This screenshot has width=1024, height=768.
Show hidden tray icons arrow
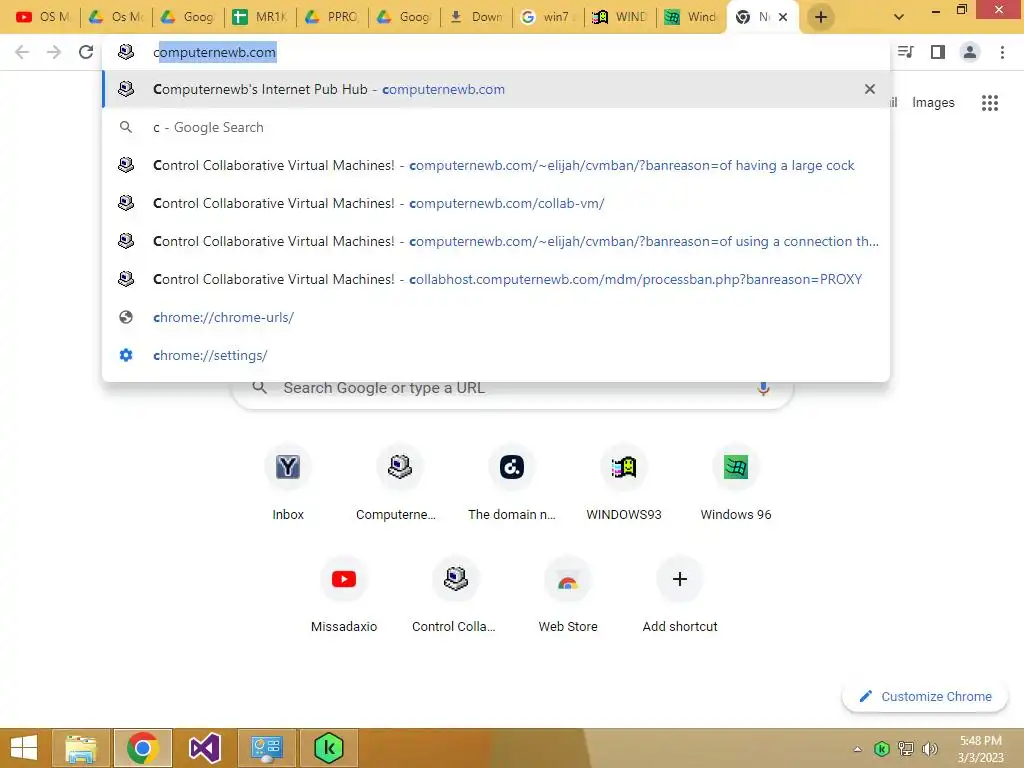click(857, 749)
